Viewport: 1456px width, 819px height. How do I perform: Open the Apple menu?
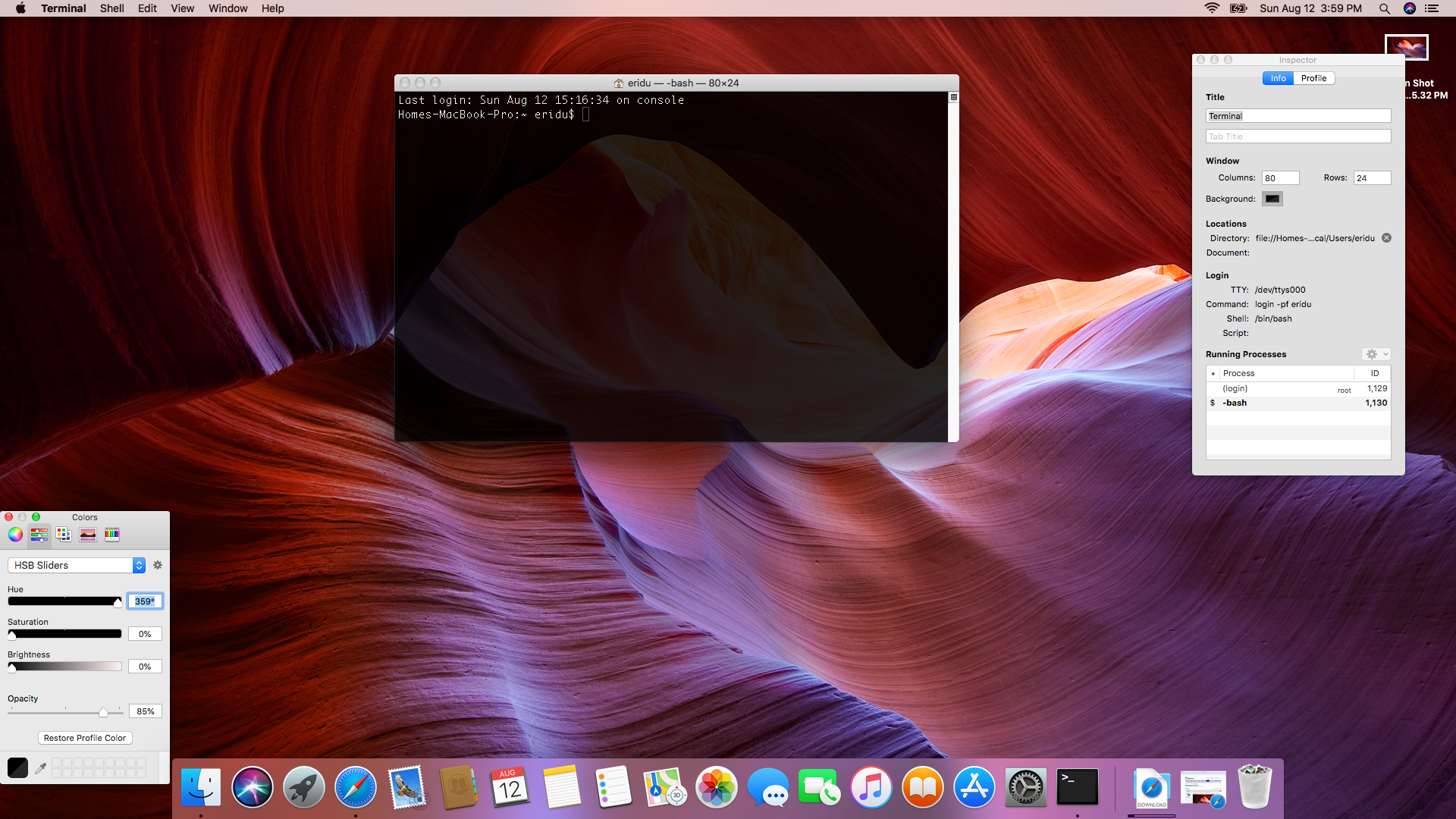pos(20,8)
